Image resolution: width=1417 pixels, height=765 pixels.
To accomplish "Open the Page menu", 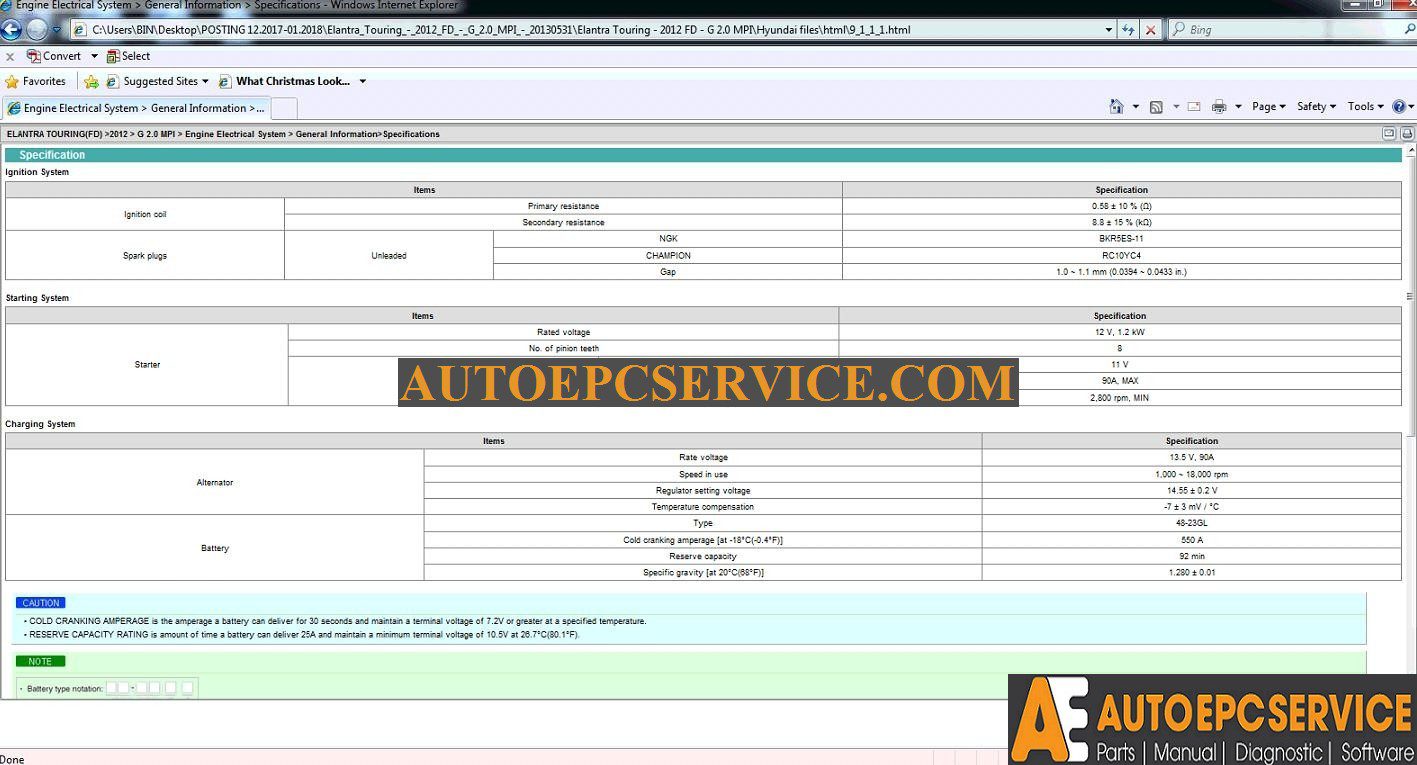I will [1268, 107].
